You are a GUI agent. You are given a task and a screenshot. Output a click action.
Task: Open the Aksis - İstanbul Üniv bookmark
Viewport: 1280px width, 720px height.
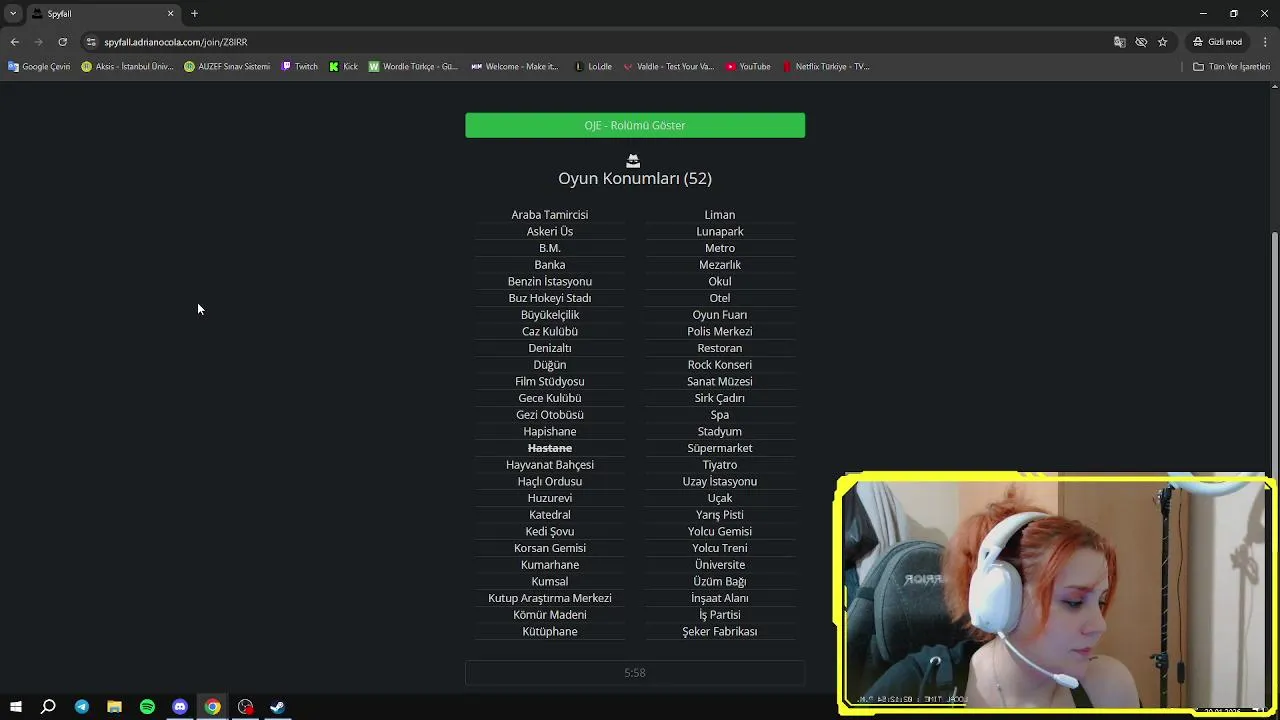click(x=127, y=67)
